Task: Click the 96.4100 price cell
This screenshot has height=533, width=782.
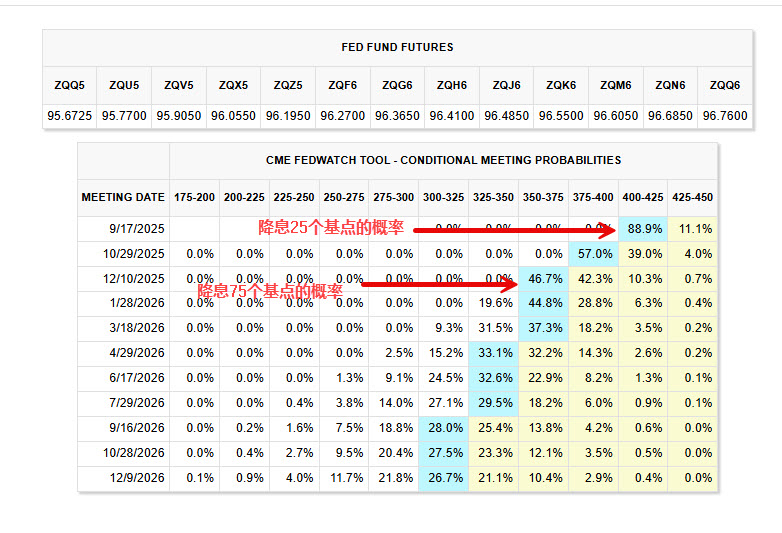Action: [452, 116]
